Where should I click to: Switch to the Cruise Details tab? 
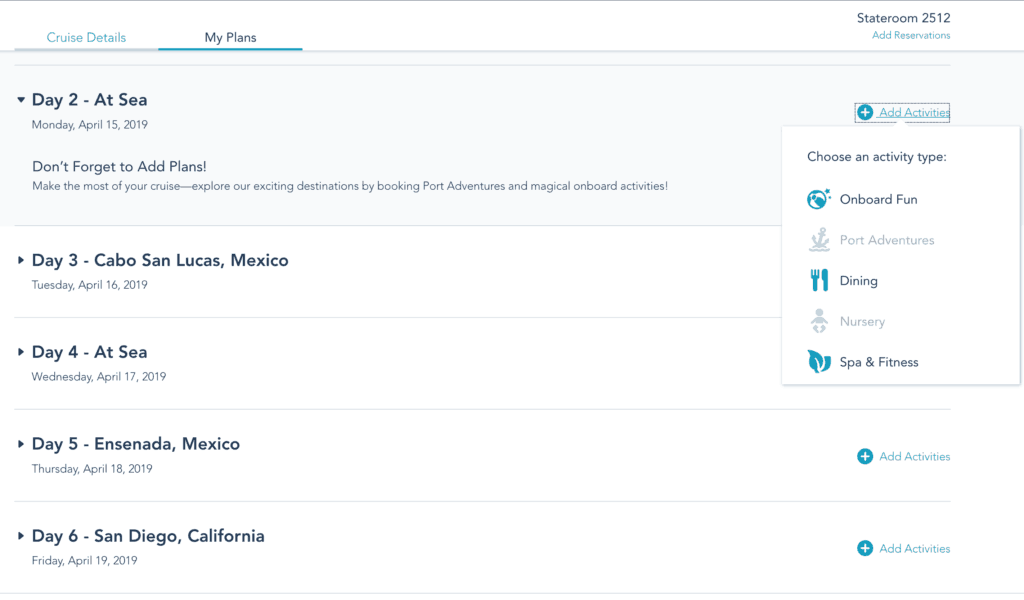tap(86, 37)
